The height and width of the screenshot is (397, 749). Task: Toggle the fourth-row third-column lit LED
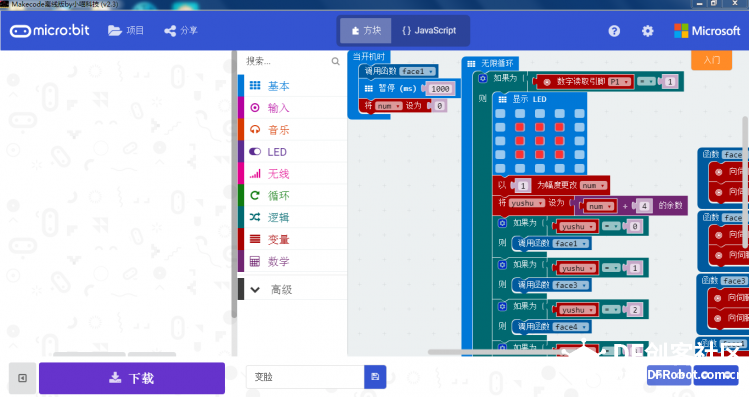[540, 154]
